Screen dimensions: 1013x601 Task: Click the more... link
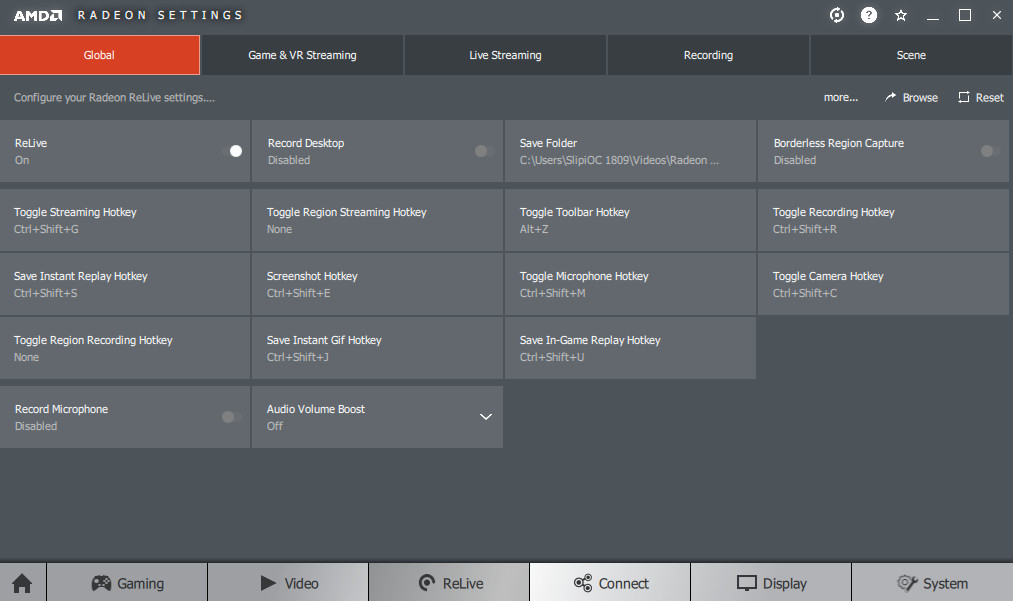coord(841,97)
